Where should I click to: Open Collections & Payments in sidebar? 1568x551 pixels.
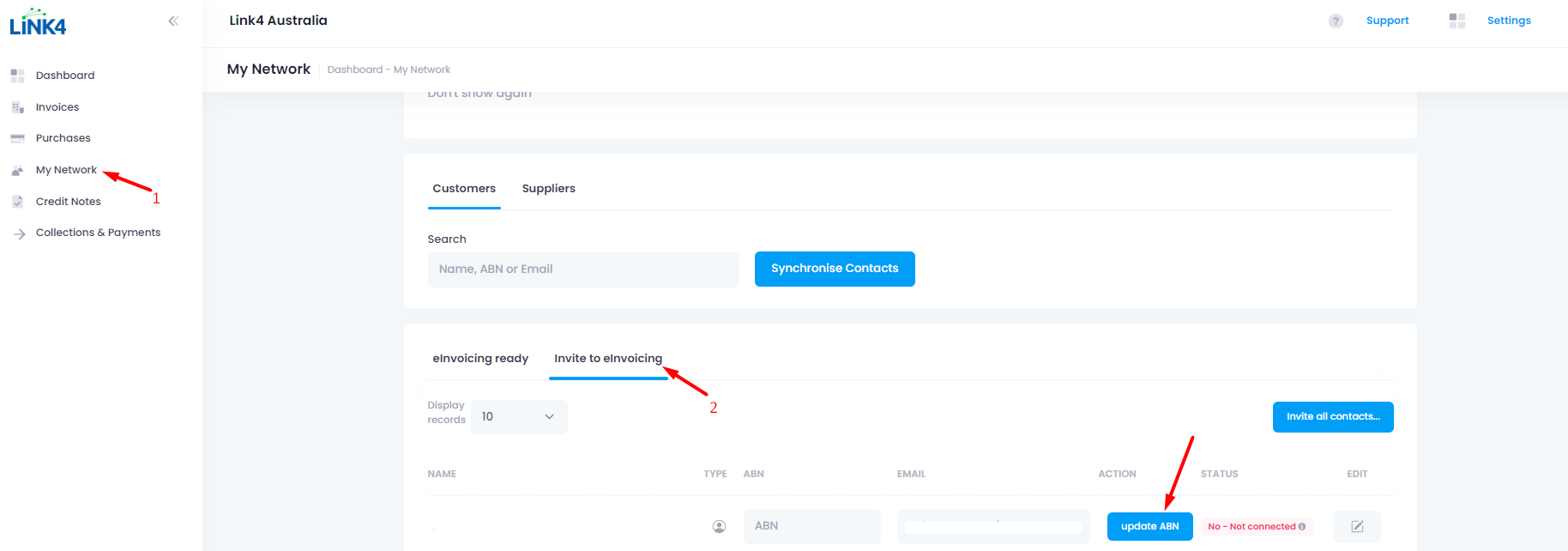coord(98,233)
